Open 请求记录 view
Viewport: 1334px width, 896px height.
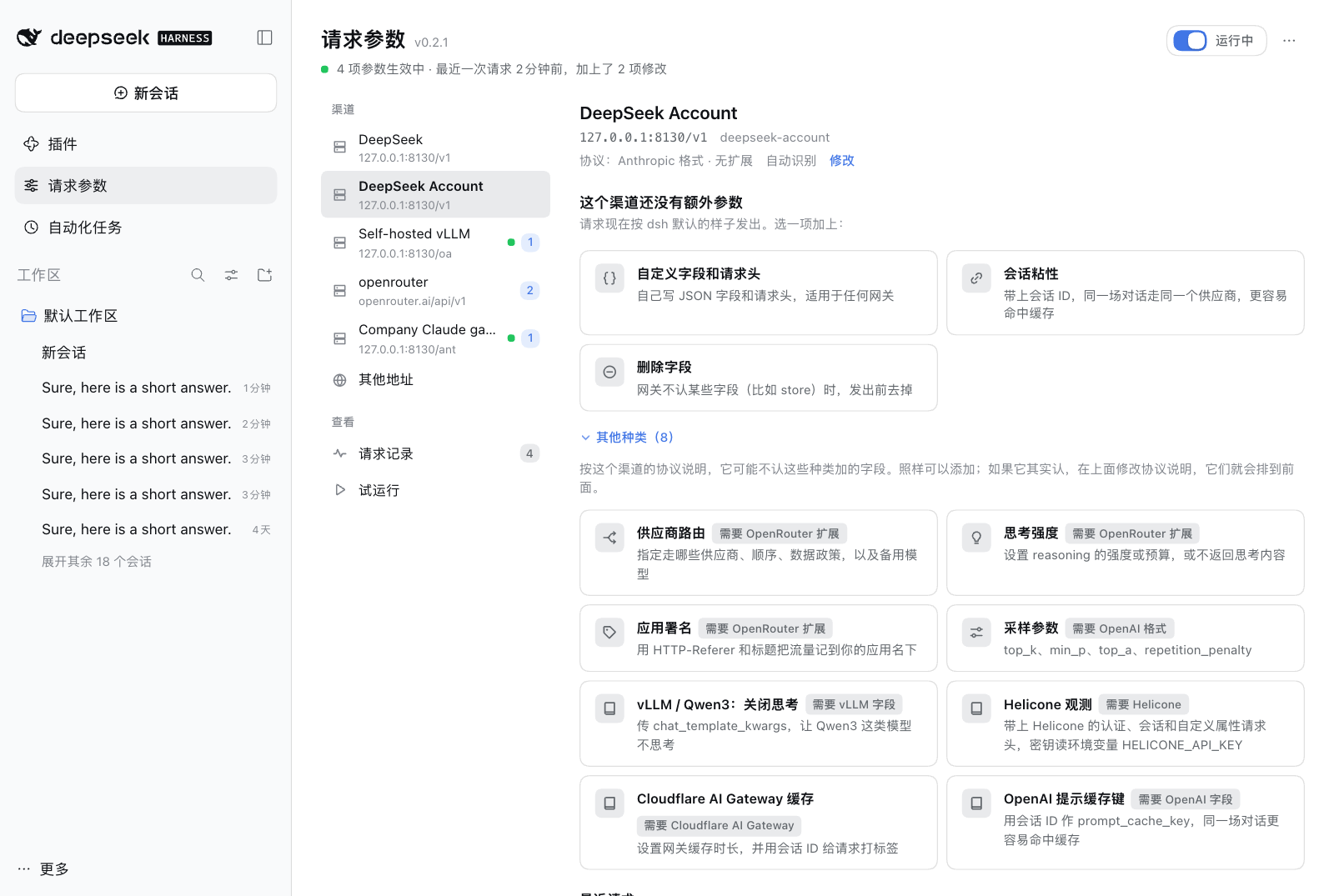(435, 454)
